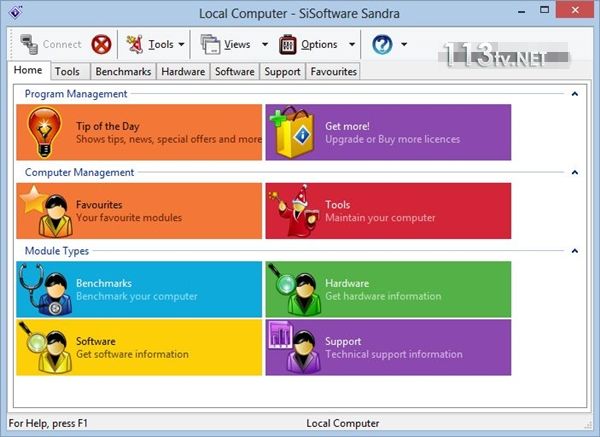Click the Hardware magnifier person icon
The width and height of the screenshot is (600, 437).
click(295, 290)
